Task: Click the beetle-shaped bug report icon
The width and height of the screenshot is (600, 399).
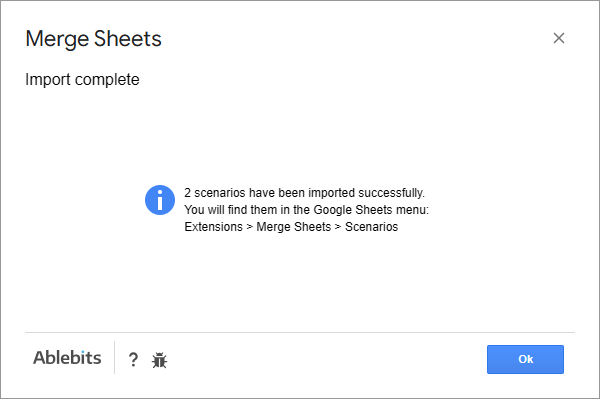Action: pyautogui.click(x=159, y=360)
